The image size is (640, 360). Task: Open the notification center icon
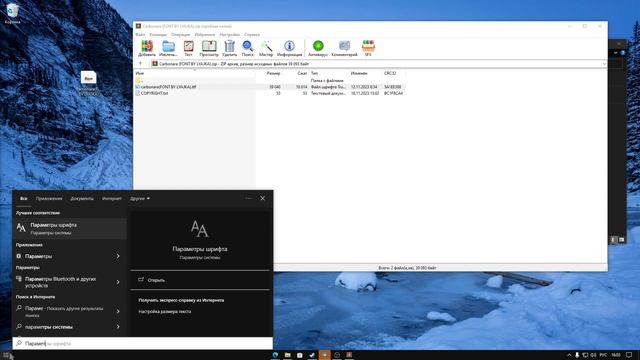tap(629, 355)
